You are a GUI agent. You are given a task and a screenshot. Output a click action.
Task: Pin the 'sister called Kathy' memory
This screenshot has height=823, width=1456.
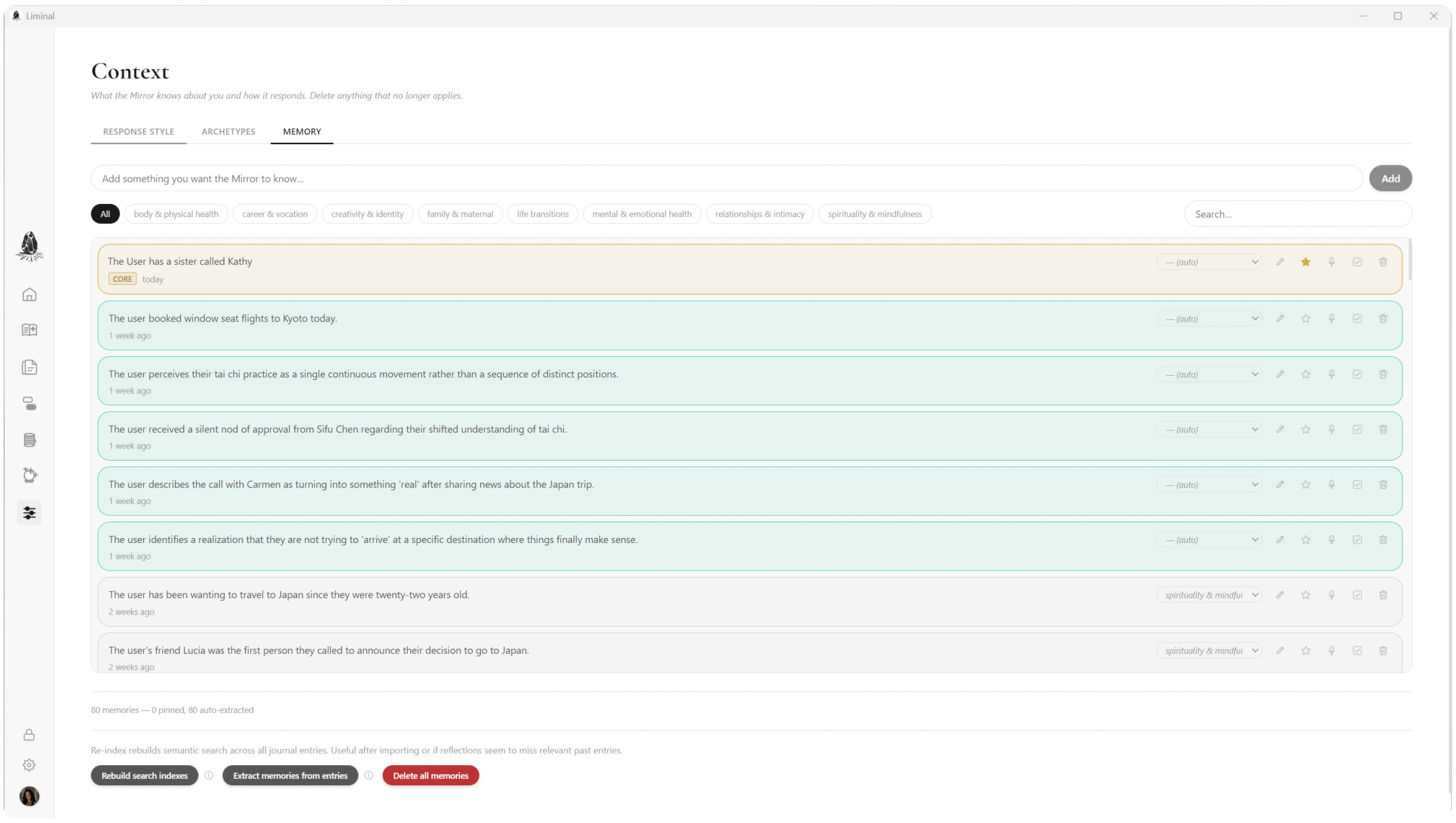(x=1331, y=262)
